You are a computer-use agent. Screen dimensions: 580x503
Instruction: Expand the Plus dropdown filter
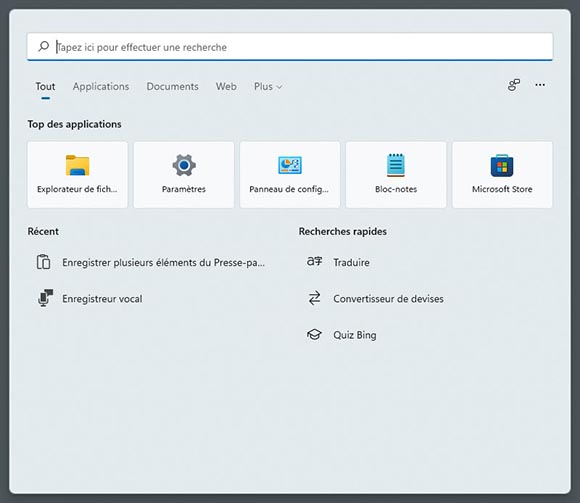click(x=268, y=87)
